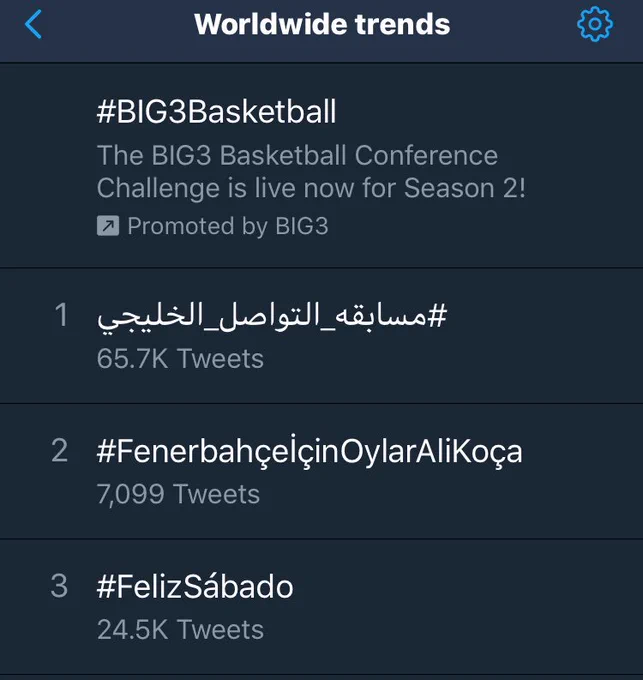This screenshot has height=680, width=643.
Task: Tap the 65.7K Tweets count
Action: coord(180,359)
